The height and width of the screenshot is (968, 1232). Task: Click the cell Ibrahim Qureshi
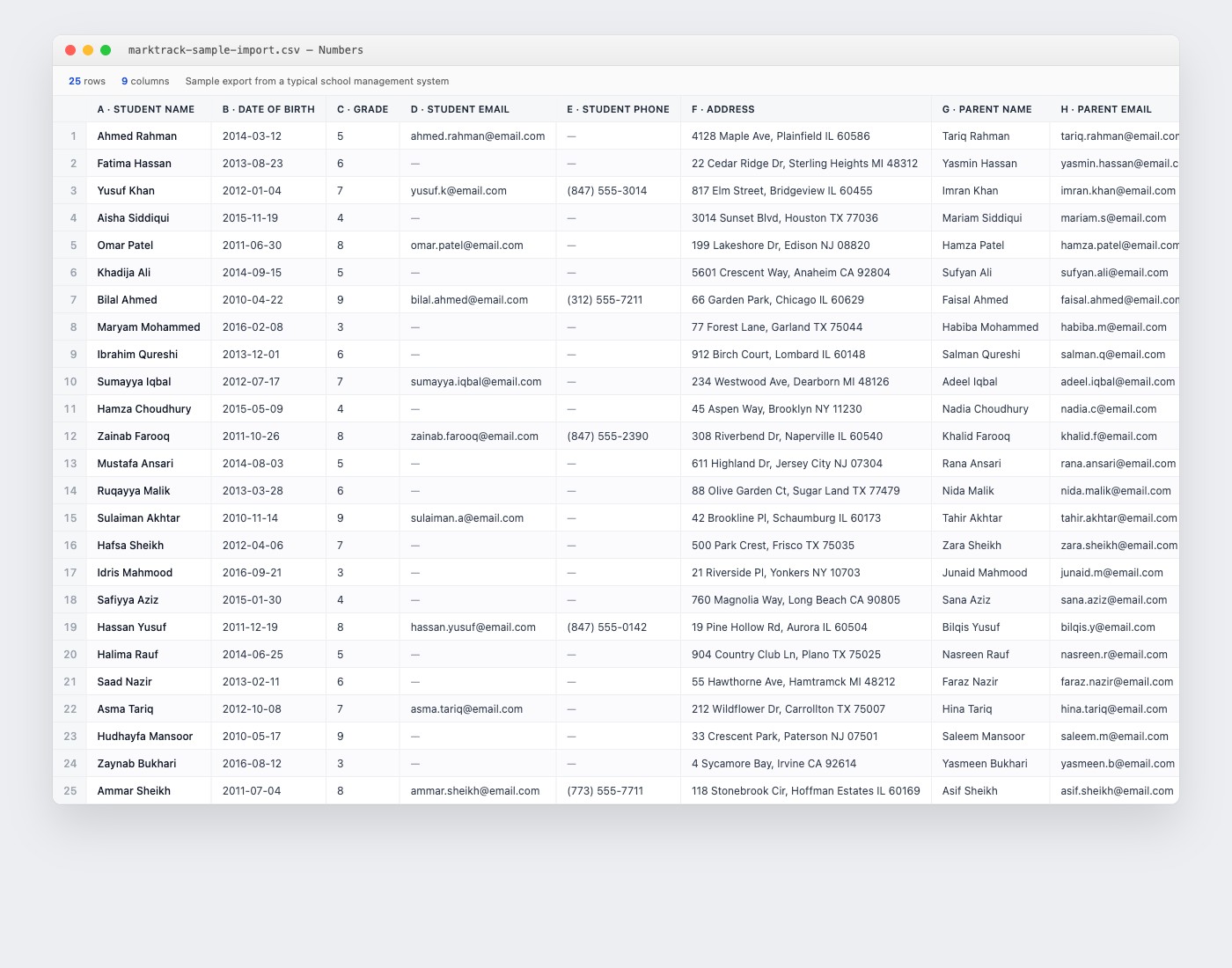pyautogui.click(x=150, y=355)
